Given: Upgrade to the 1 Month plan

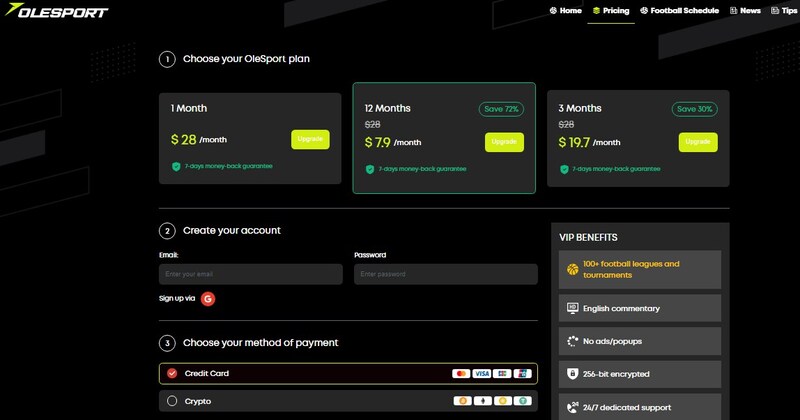Looking at the screenshot, I should click(x=310, y=139).
